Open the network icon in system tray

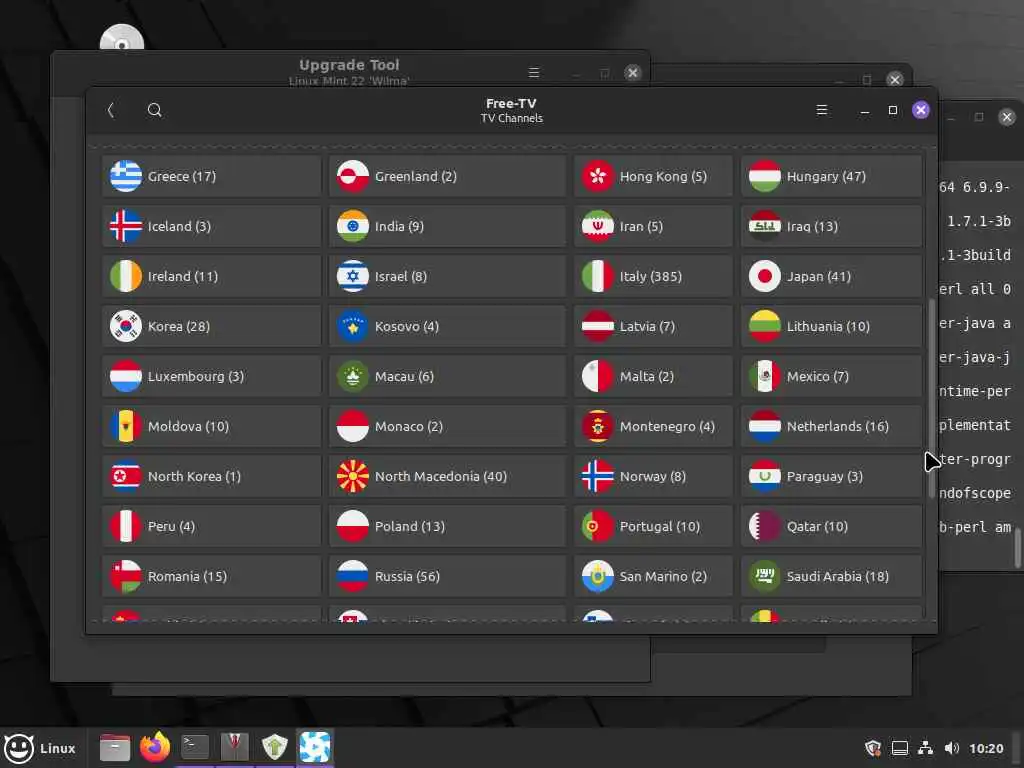[x=925, y=748]
